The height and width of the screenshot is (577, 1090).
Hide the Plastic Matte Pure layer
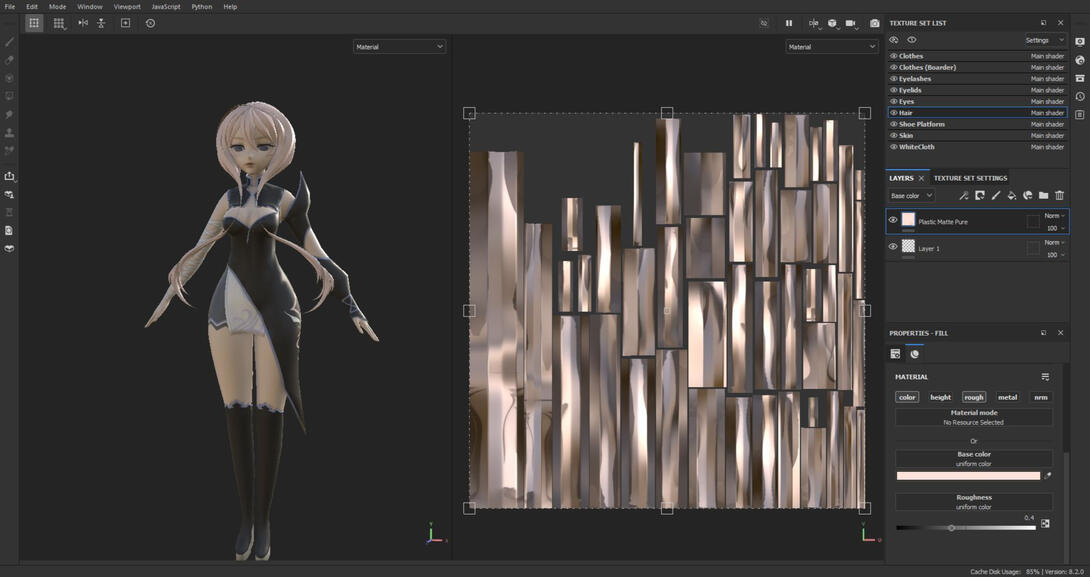[893, 220]
